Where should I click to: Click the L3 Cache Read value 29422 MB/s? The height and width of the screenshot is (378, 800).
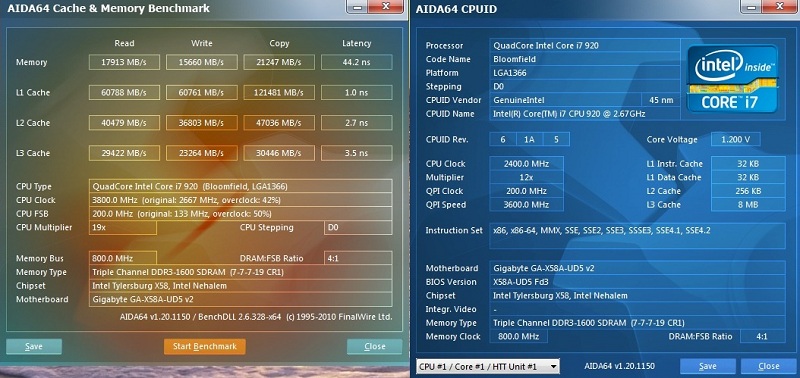tap(124, 153)
